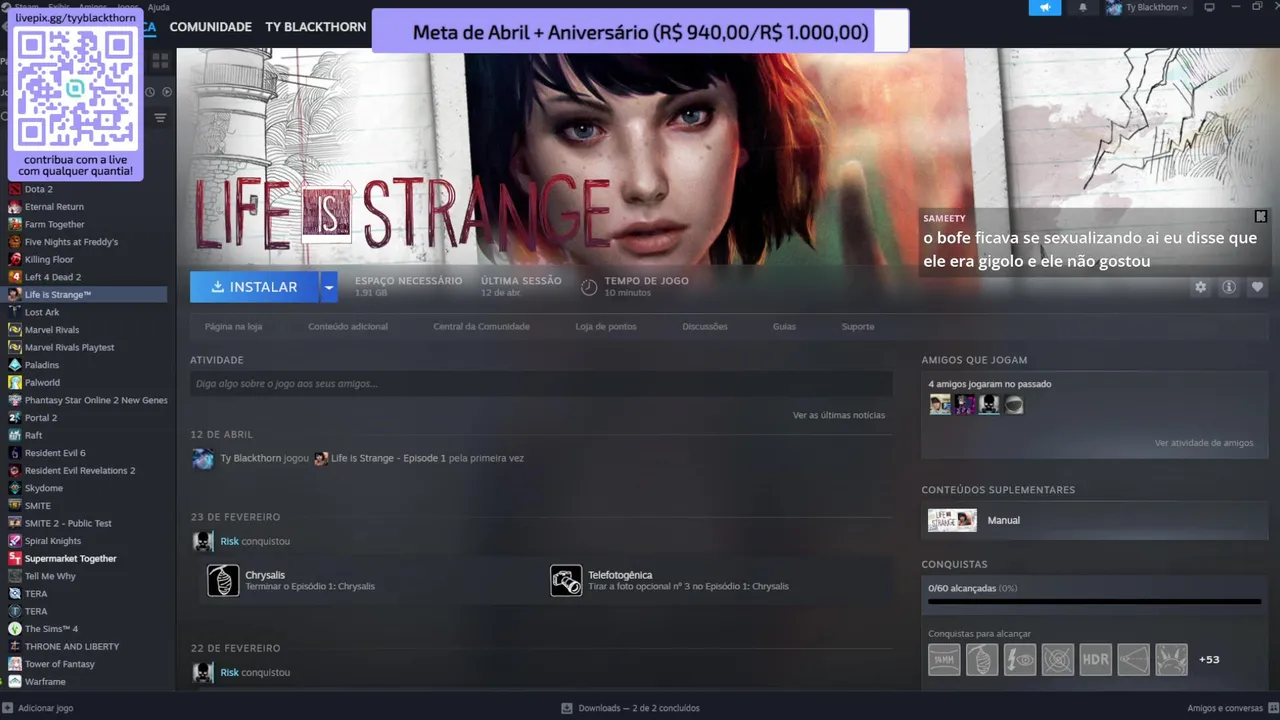This screenshot has height=720, width=1280.
Task: Open the Ajuda menu
Action: coord(158,7)
